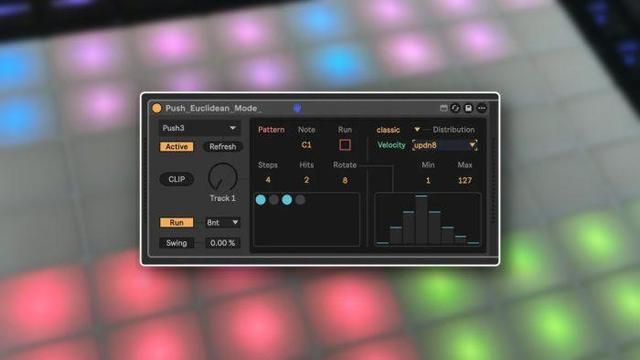The height and width of the screenshot is (360, 640).
Task: Open the three-dot device options menu
Action: coord(482,108)
